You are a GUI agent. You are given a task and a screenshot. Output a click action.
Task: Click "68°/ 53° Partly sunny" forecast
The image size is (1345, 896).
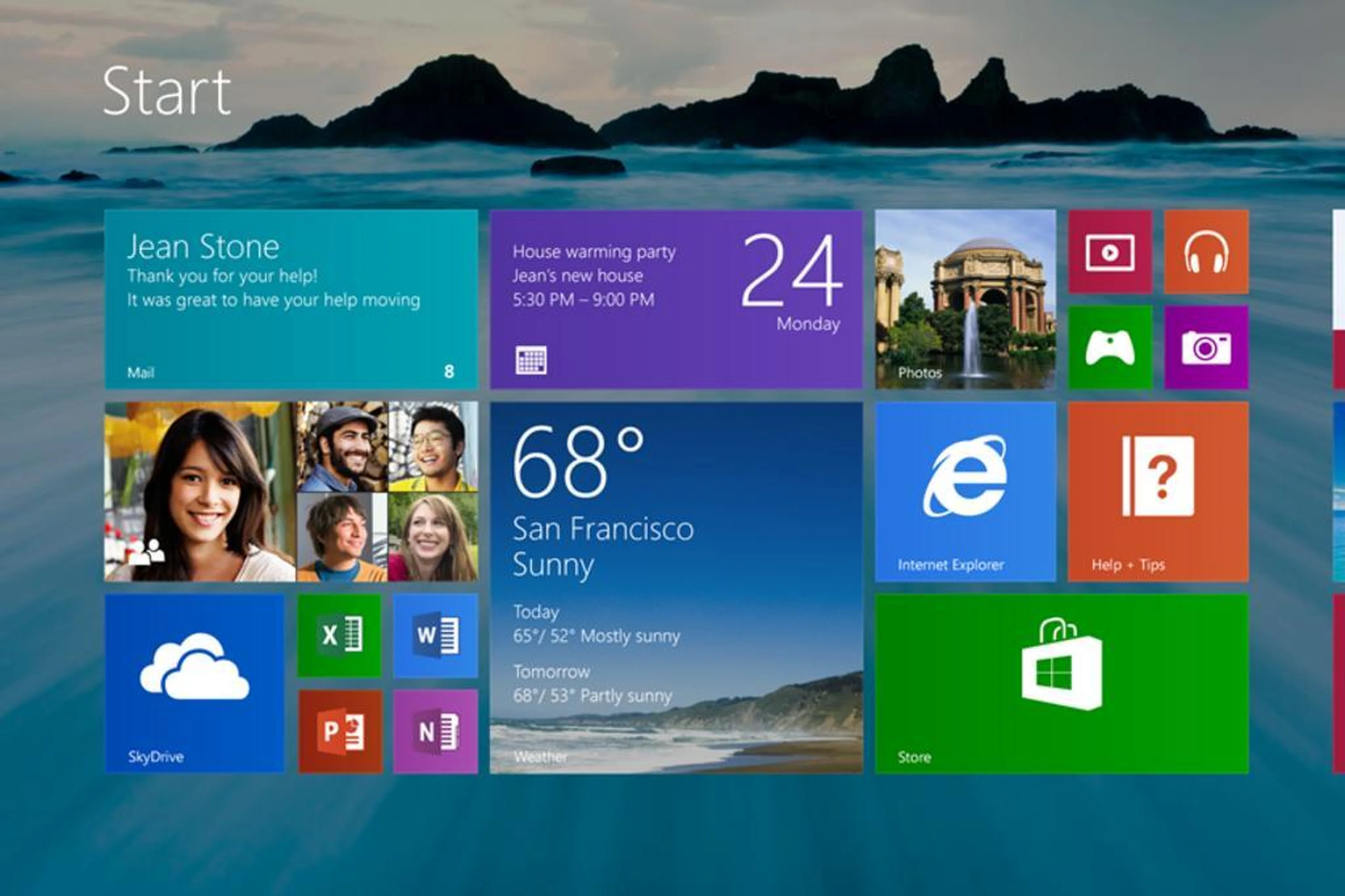click(593, 696)
